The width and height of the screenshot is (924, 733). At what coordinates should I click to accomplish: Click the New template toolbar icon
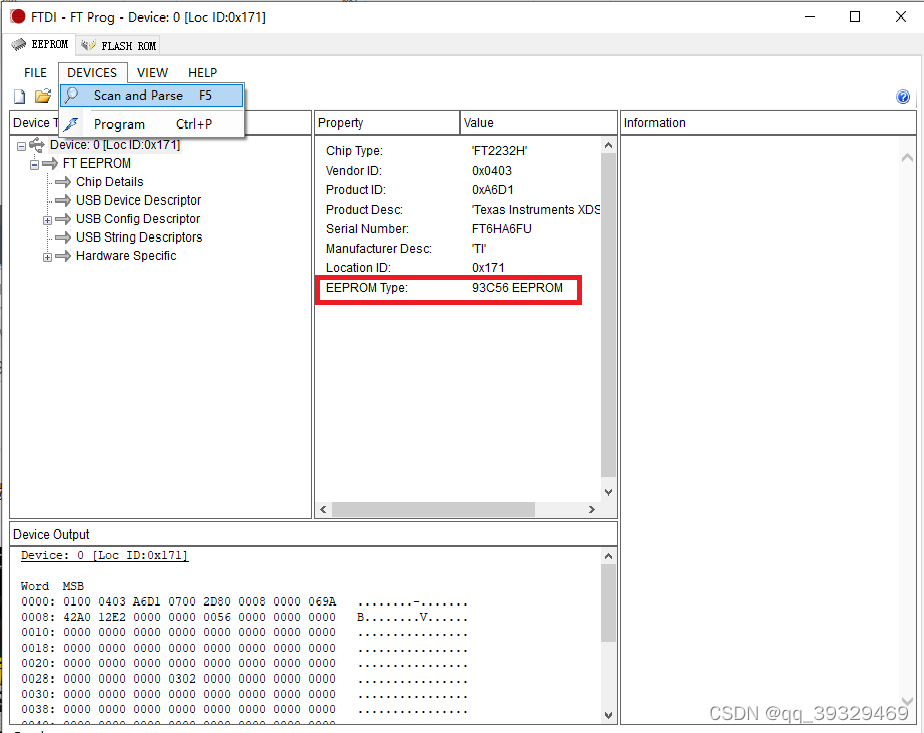[x=19, y=96]
